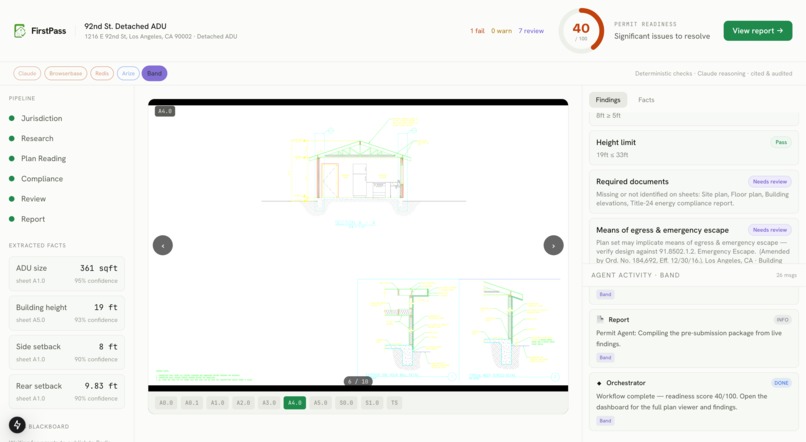Image resolution: width=806 pixels, height=442 pixels.
Task: Click the '7 review' status count
Action: click(x=531, y=31)
